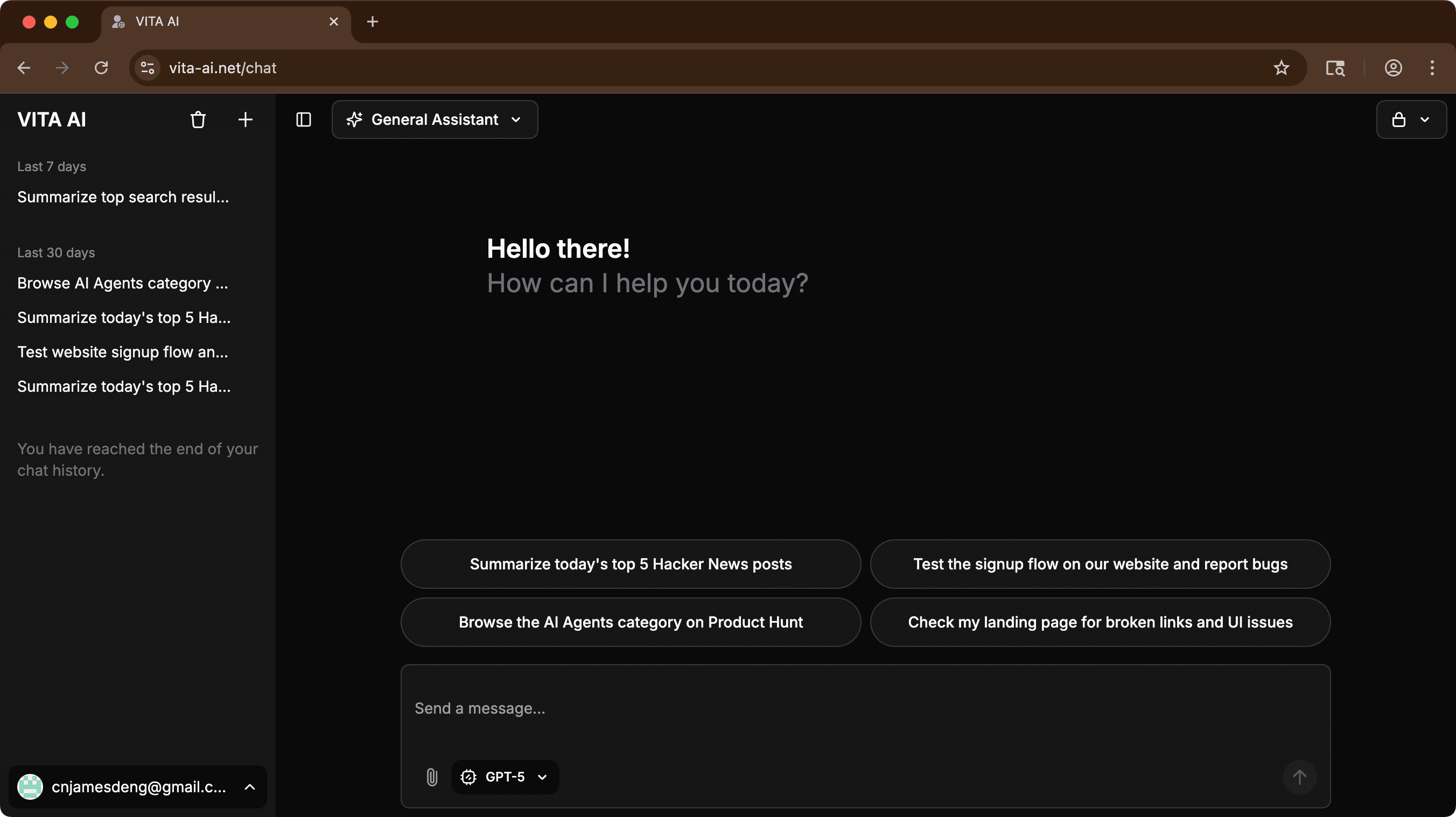
Task: Bookmark the page with the star icon
Action: tap(1282, 68)
